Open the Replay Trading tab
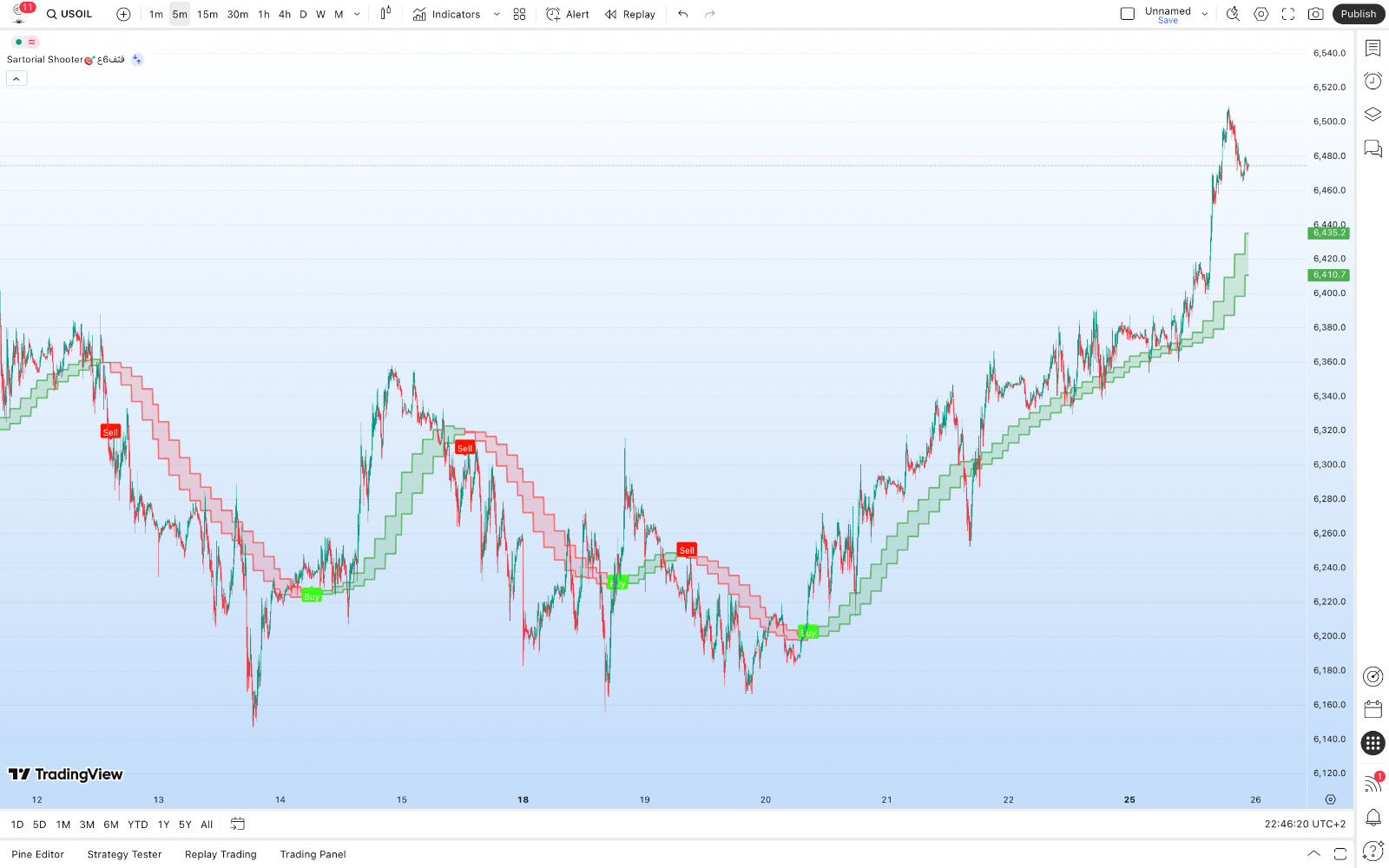 coord(221,854)
